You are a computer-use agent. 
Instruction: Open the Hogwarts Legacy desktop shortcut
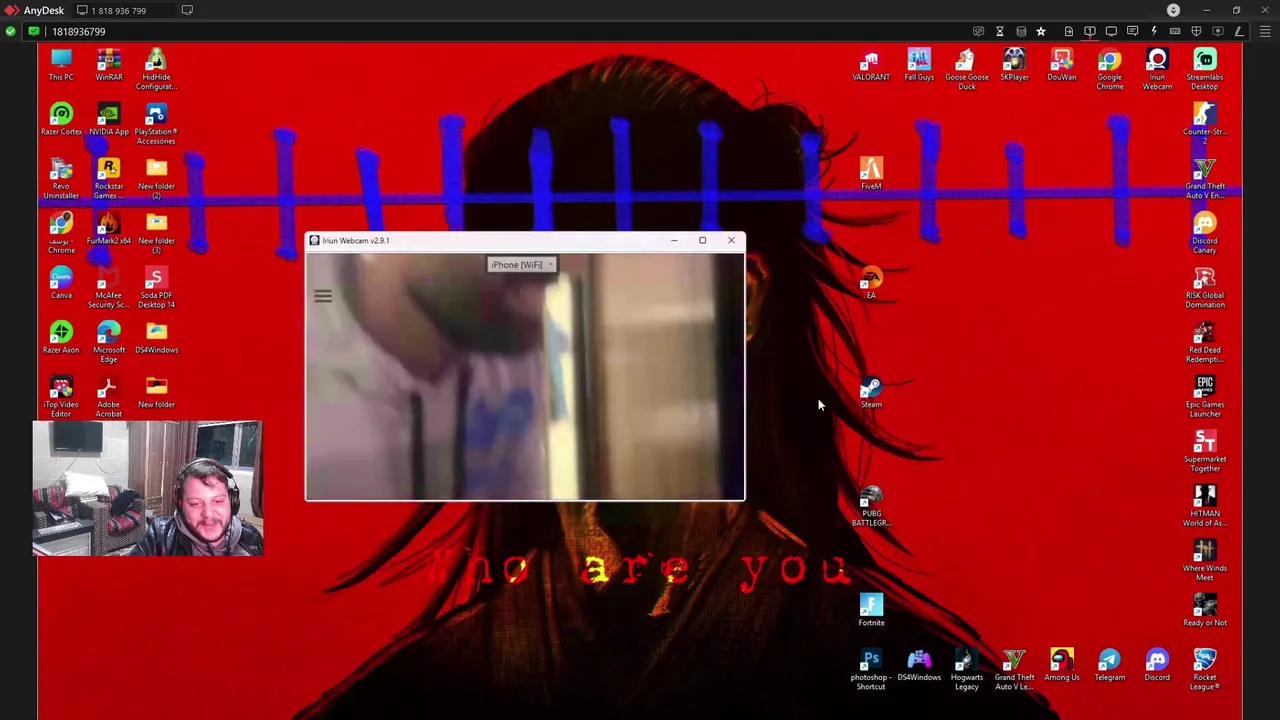pyautogui.click(x=967, y=669)
